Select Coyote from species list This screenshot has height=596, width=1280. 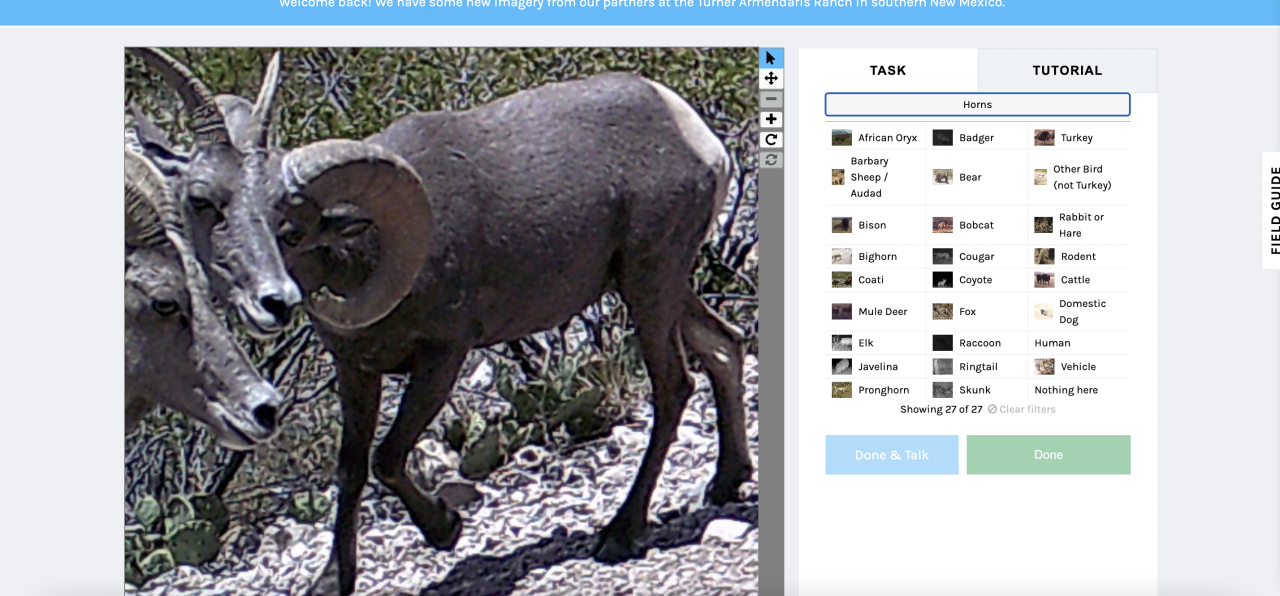pos(976,280)
